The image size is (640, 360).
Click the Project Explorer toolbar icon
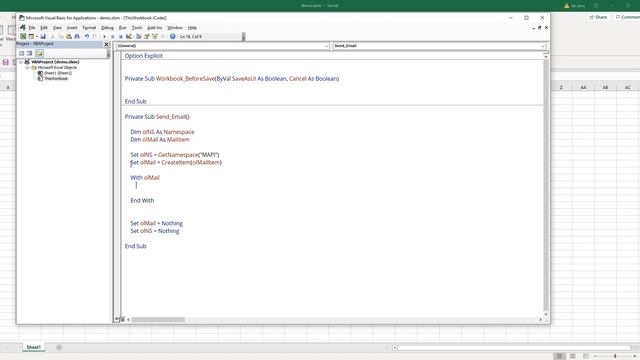pyautogui.click(x=139, y=36)
